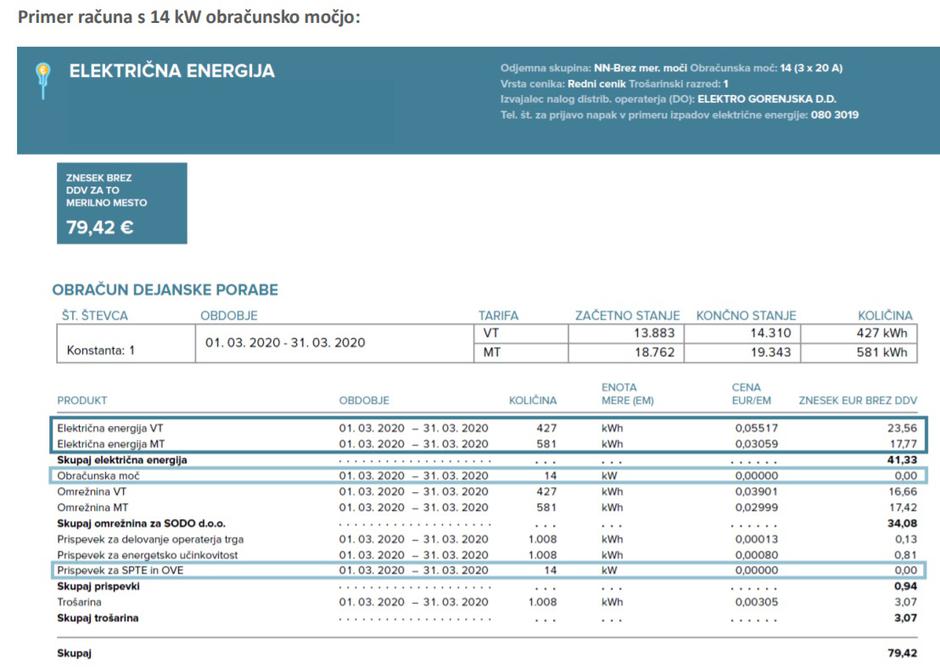This screenshot has width=940, height=672.
Task: Click the OBRAČUN DEJANSKE PORABE heading
Action: 165,290
